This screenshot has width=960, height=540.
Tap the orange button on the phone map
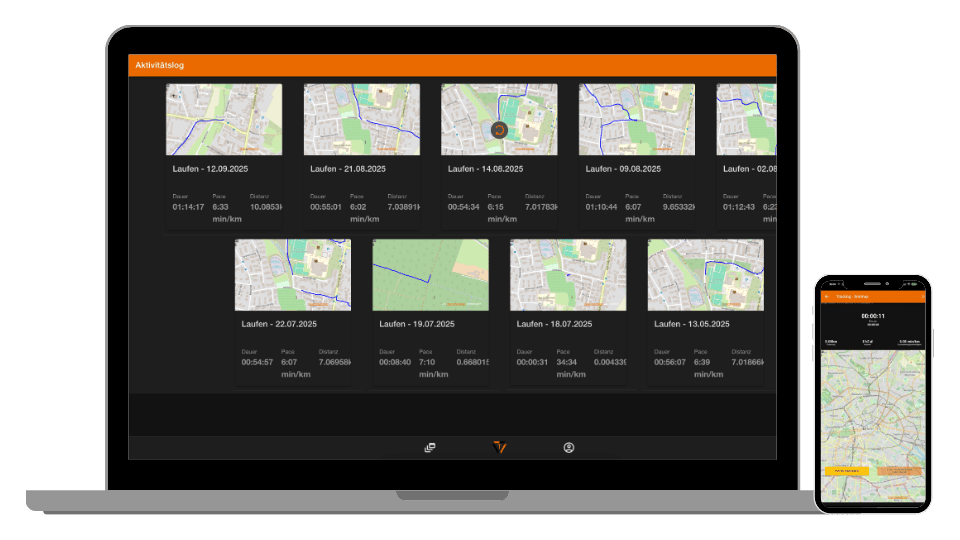899,471
